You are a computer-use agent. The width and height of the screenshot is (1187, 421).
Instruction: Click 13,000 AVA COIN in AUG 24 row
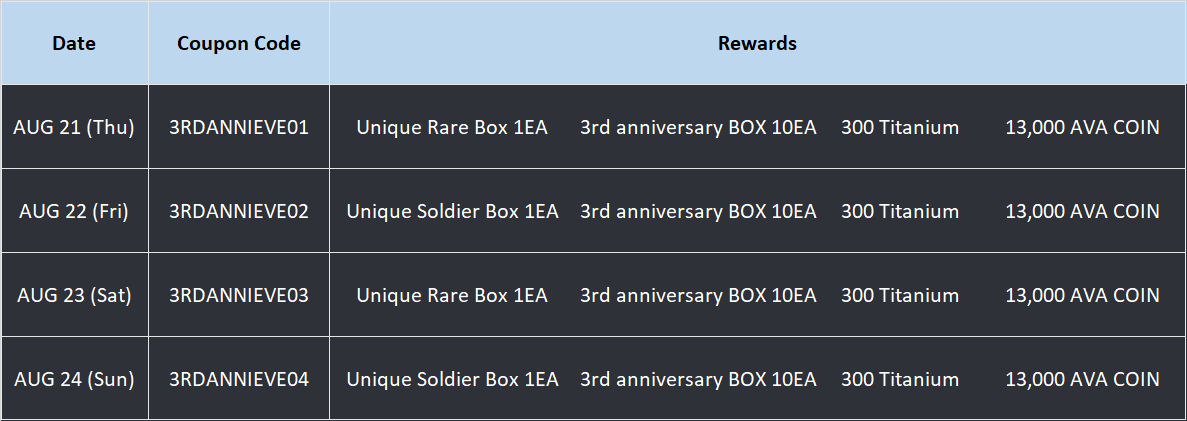tap(1083, 379)
